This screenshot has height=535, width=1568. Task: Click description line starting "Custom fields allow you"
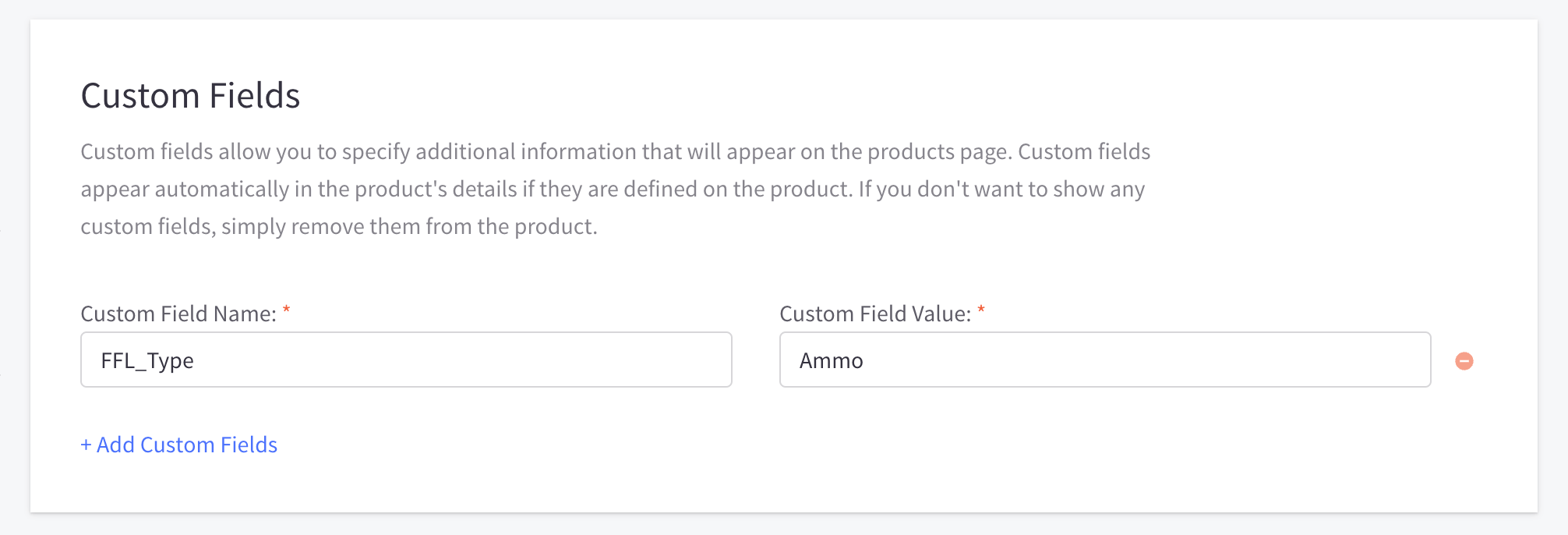[615, 151]
